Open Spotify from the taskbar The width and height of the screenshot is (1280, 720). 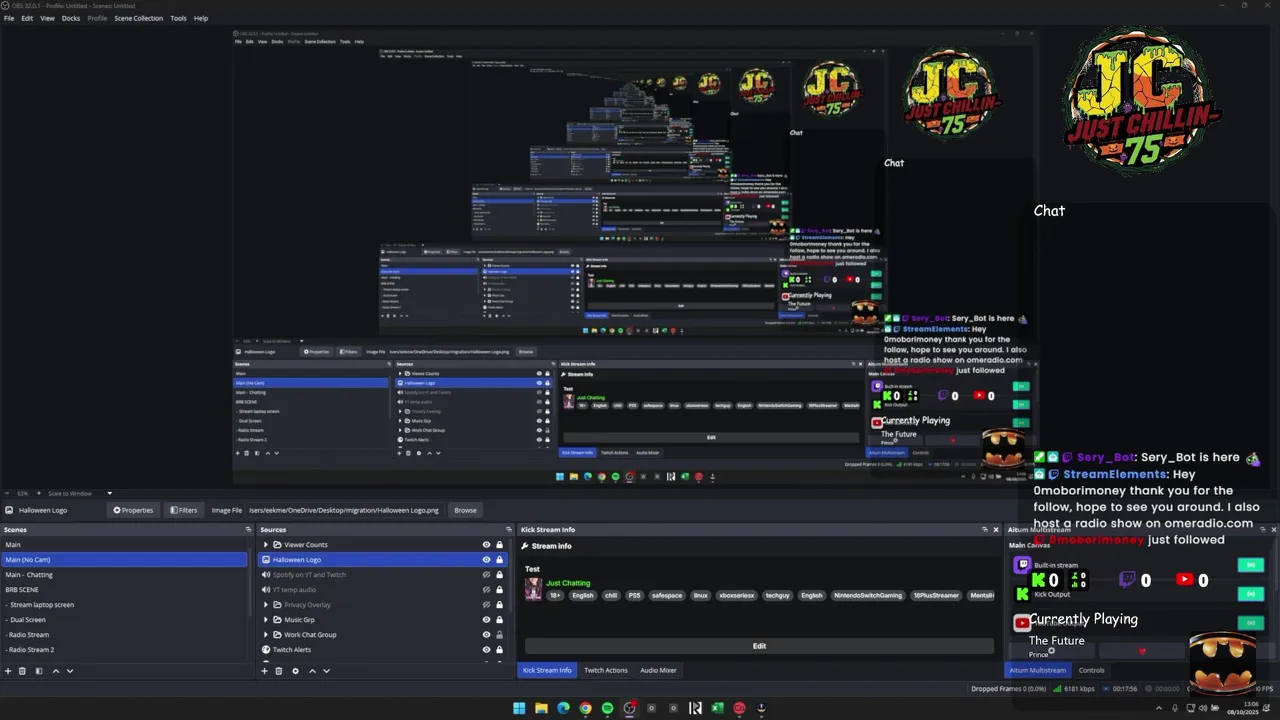click(607, 708)
